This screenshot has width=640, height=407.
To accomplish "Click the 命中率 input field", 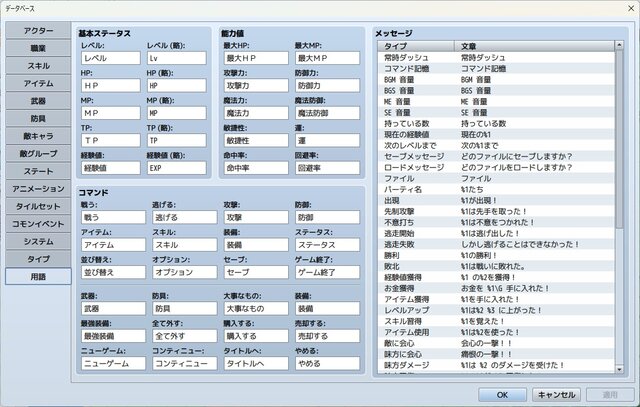I will click(x=256, y=168).
